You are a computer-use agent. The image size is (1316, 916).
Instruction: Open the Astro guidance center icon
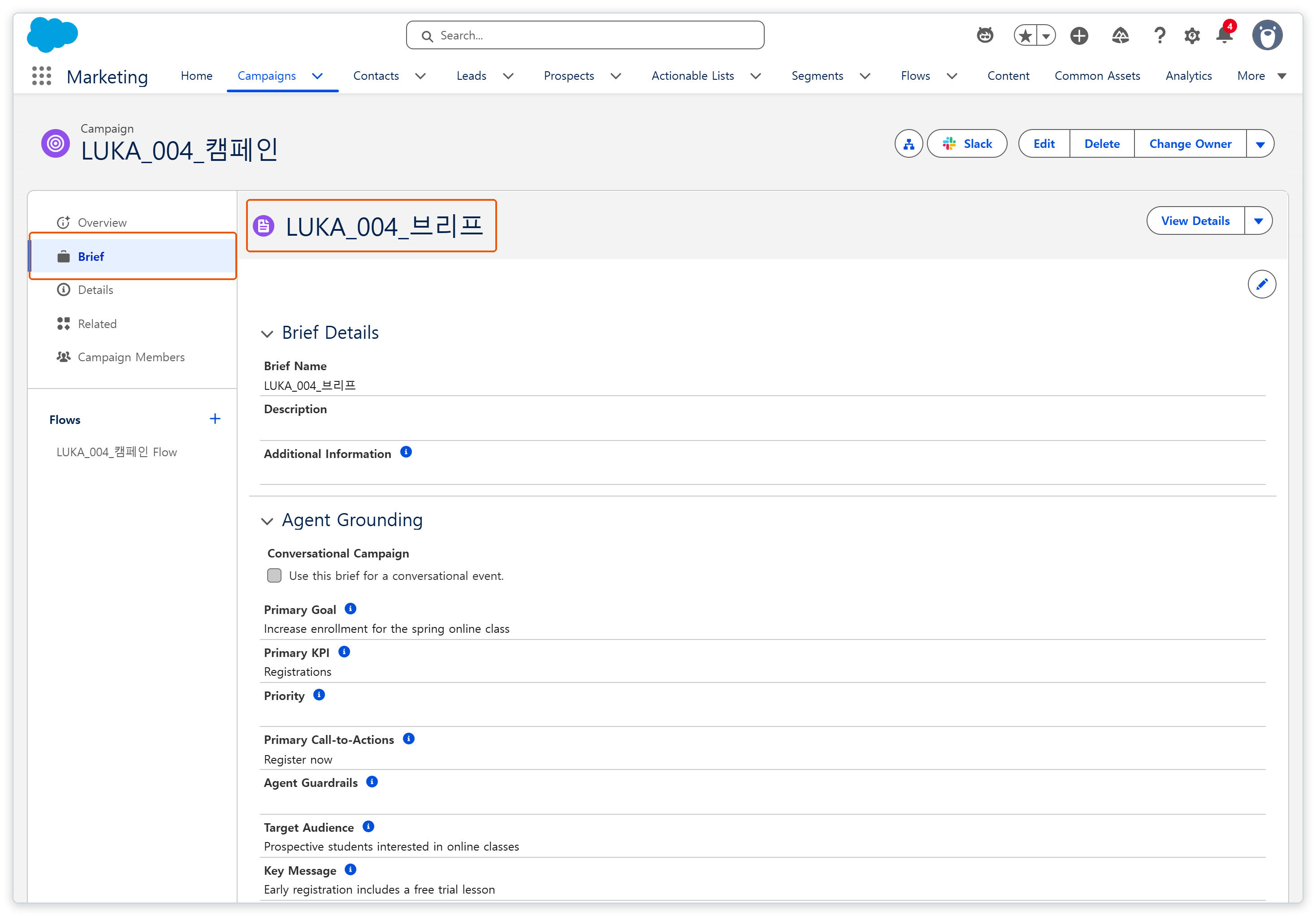[985, 35]
